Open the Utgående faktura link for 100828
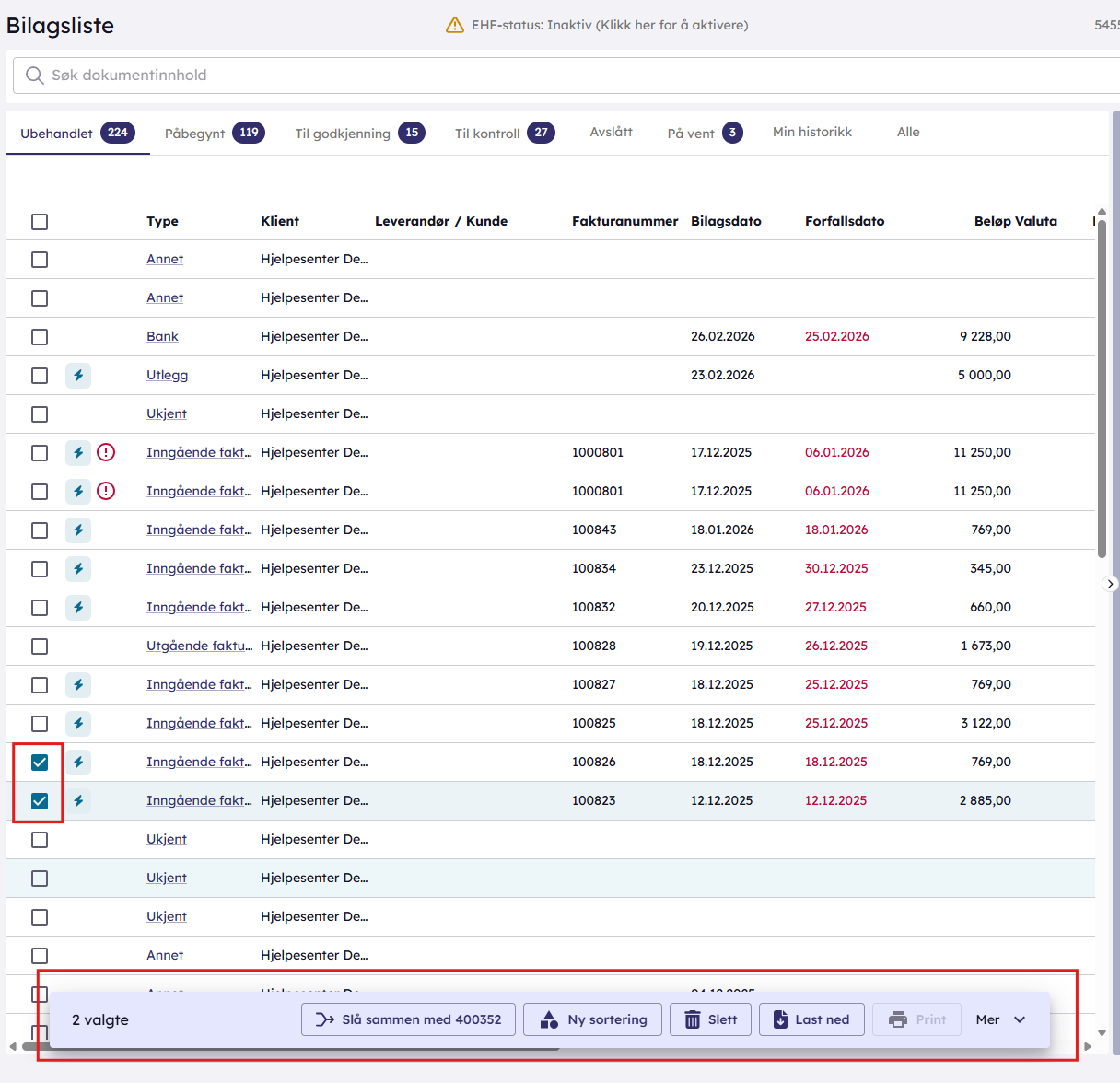Screen dimensions: 1120x1083 (199, 646)
